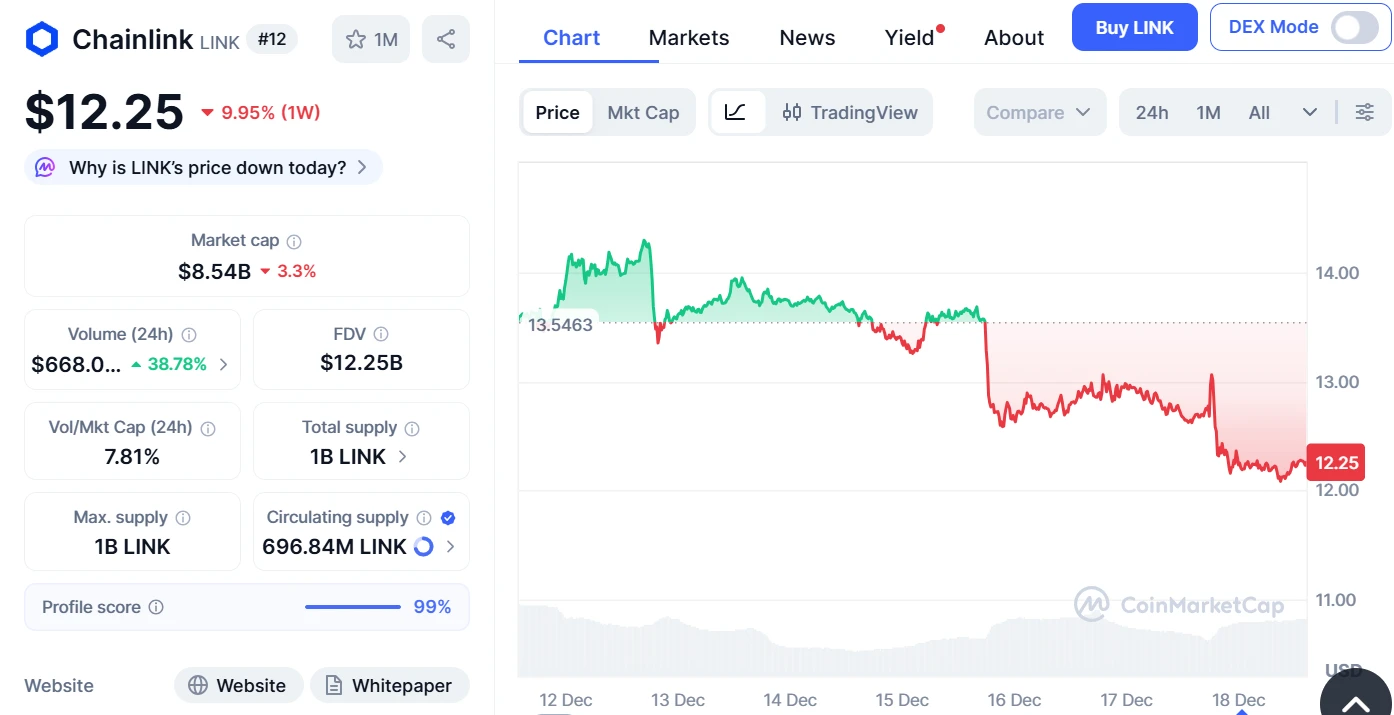Add LINK to watchlist via star icon
The image size is (1394, 715).
[x=357, y=38]
